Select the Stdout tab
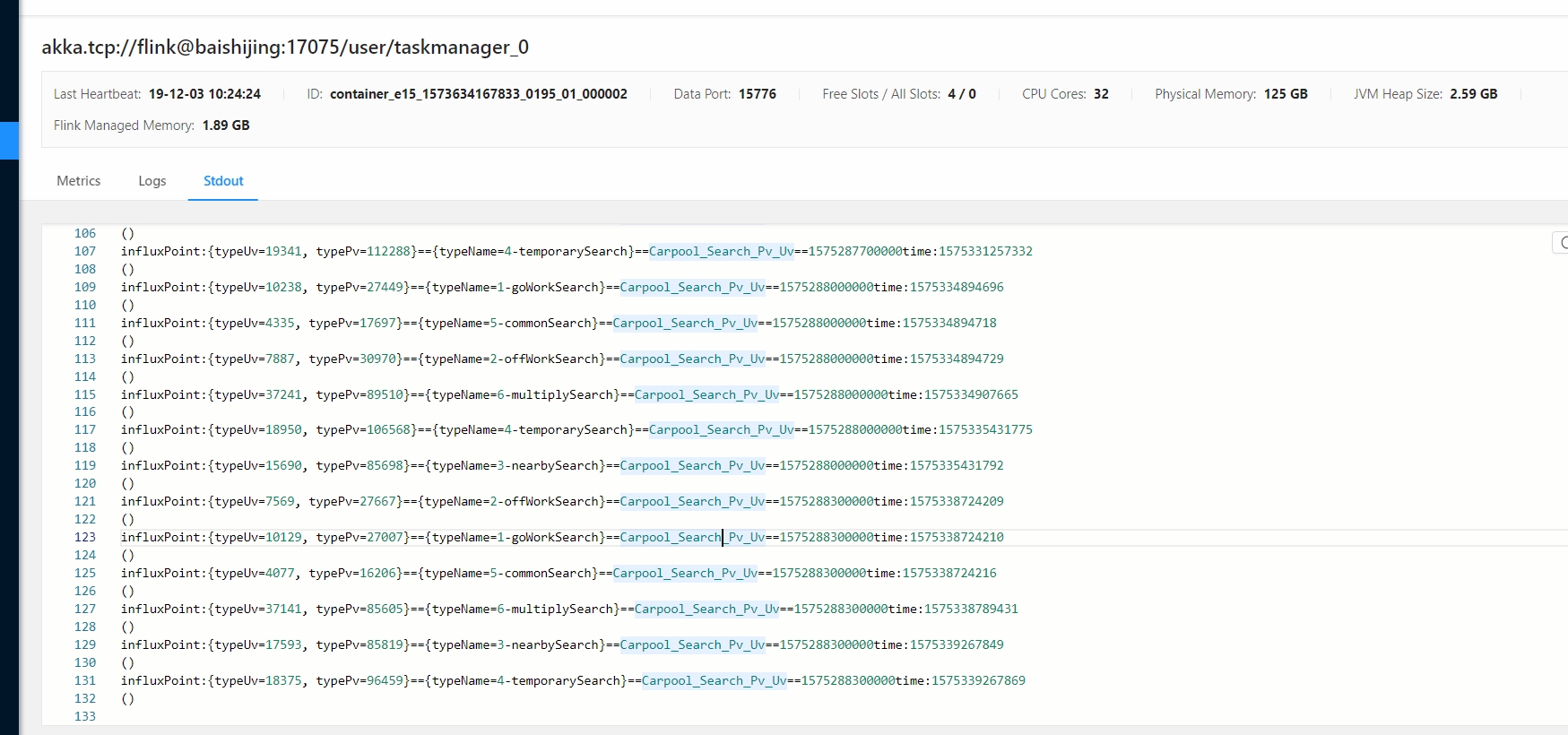1568x735 pixels. (x=223, y=181)
